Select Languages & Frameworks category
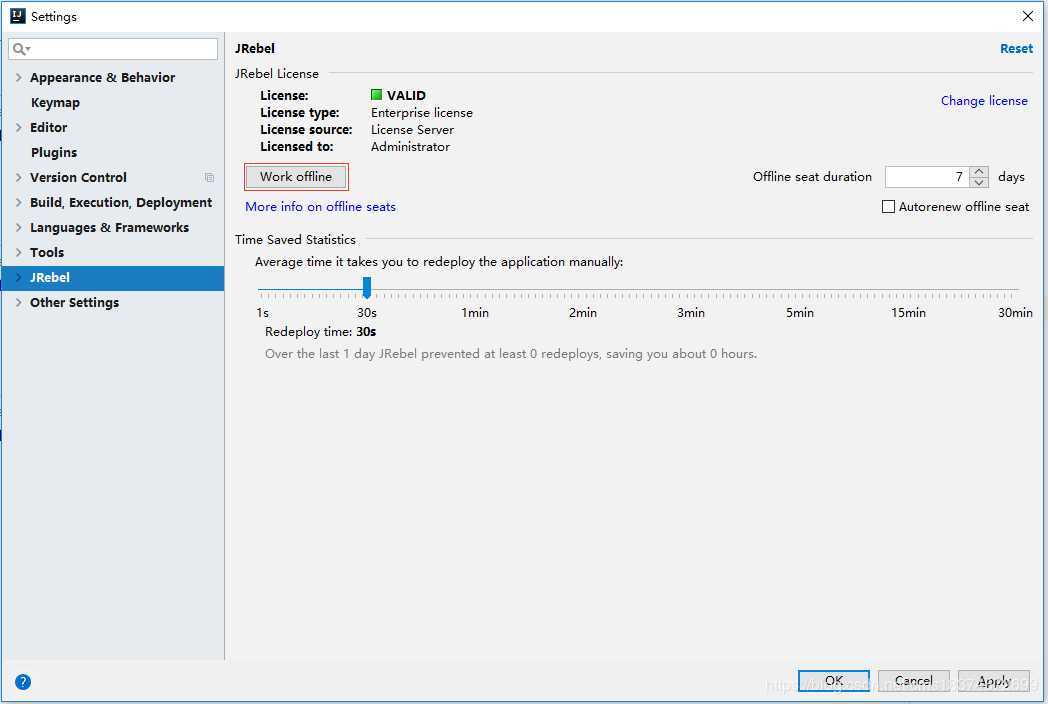This screenshot has width=1048, height=704. pos(110,227)
